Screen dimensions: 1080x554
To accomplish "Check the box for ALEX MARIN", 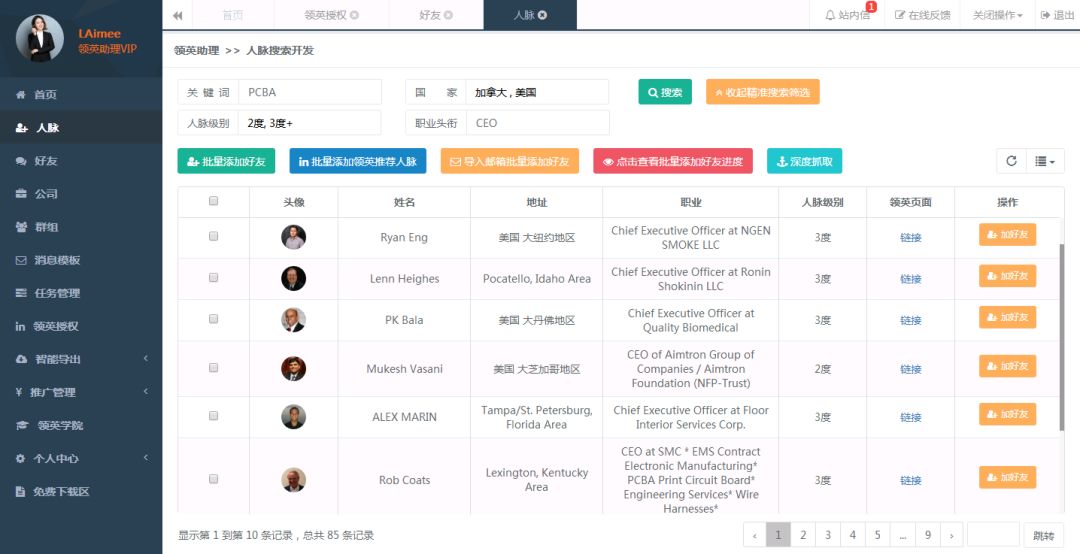I will [214, 416].
